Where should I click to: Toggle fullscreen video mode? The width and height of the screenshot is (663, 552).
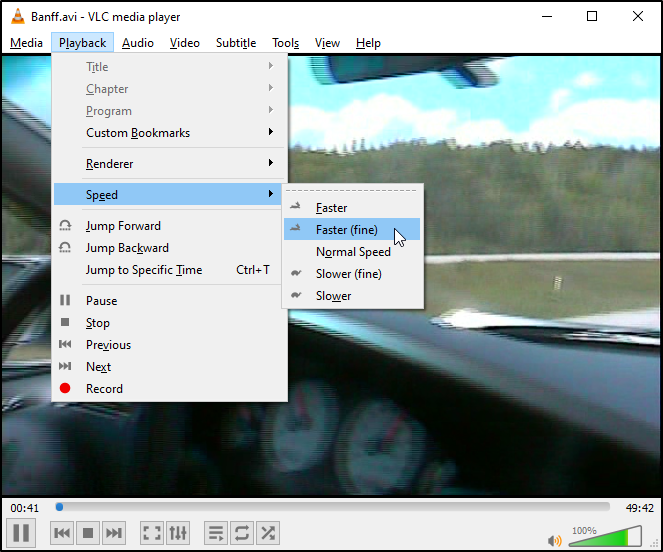pos(152,533)
